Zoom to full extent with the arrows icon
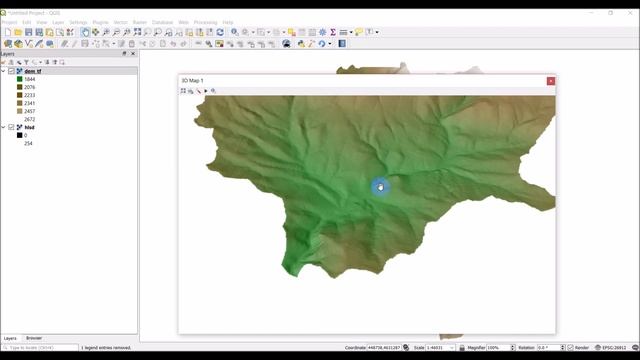The image size is (640, 360). click(x=138, y=32)
